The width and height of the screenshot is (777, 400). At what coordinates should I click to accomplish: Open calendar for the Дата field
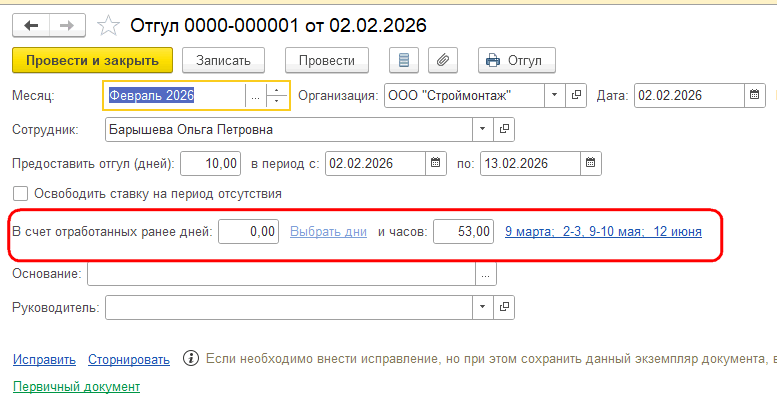(754, 95)
